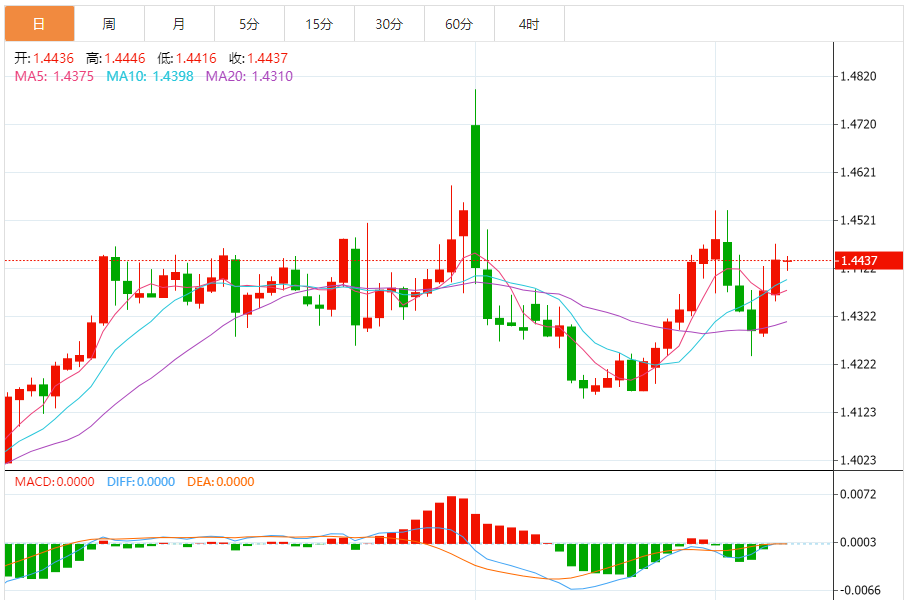909x600 pixels.
Task: Click the 1.4621 price axis label
Action: tap(859, 173)
